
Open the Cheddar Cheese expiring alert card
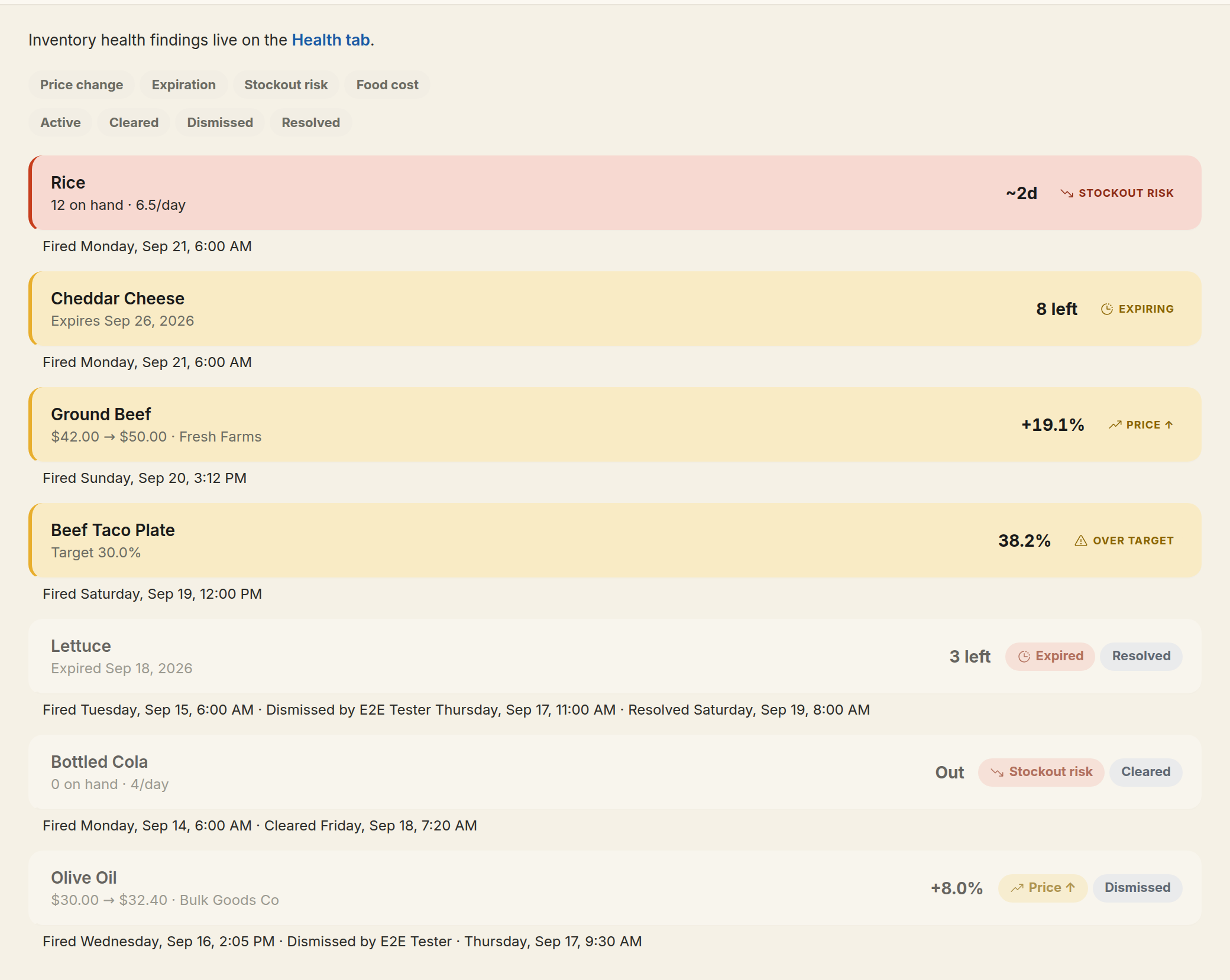click(x=615, y=309)
